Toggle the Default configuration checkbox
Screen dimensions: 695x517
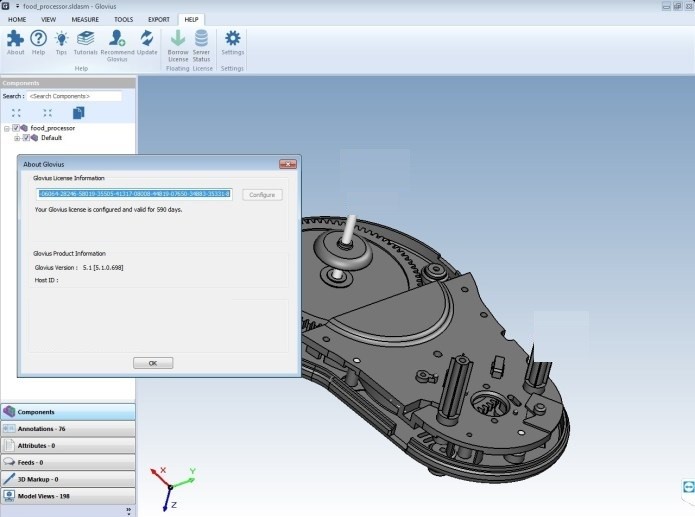tap(26, 138)
